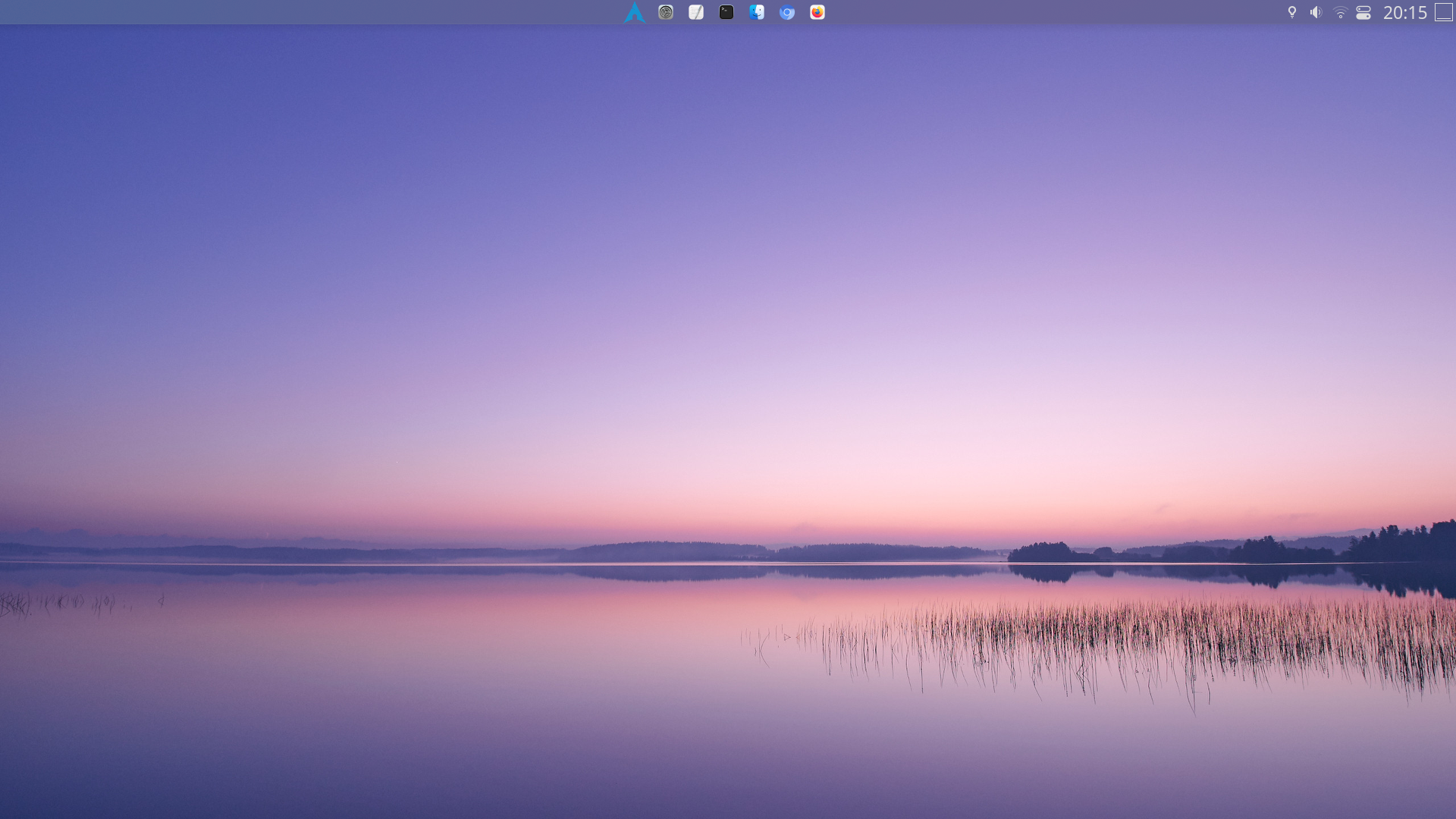Screen dimensions: 1456x819
Task: Open the Finder-style file manager icon
Action: 757,12
